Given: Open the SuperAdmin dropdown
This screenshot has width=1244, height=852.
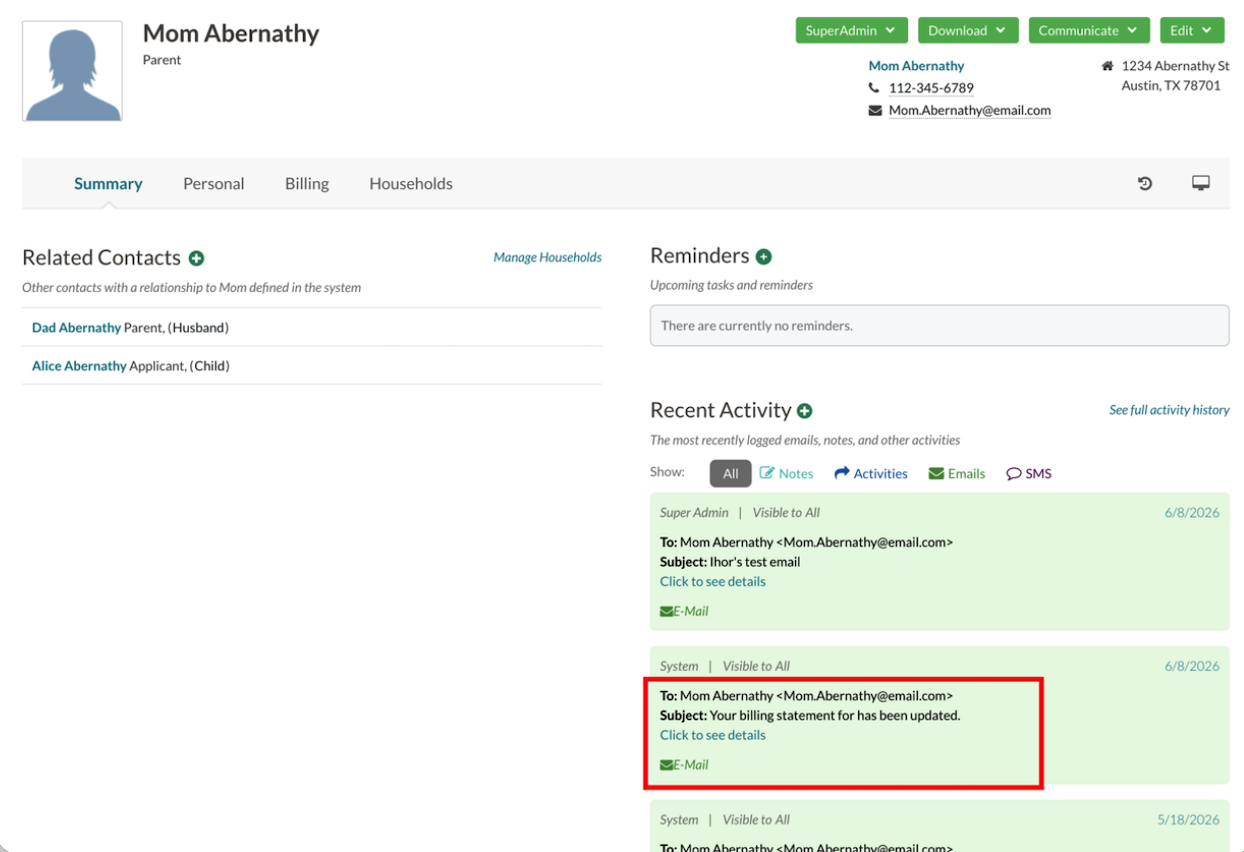Looking at the screenshot, I should [852, 30].
